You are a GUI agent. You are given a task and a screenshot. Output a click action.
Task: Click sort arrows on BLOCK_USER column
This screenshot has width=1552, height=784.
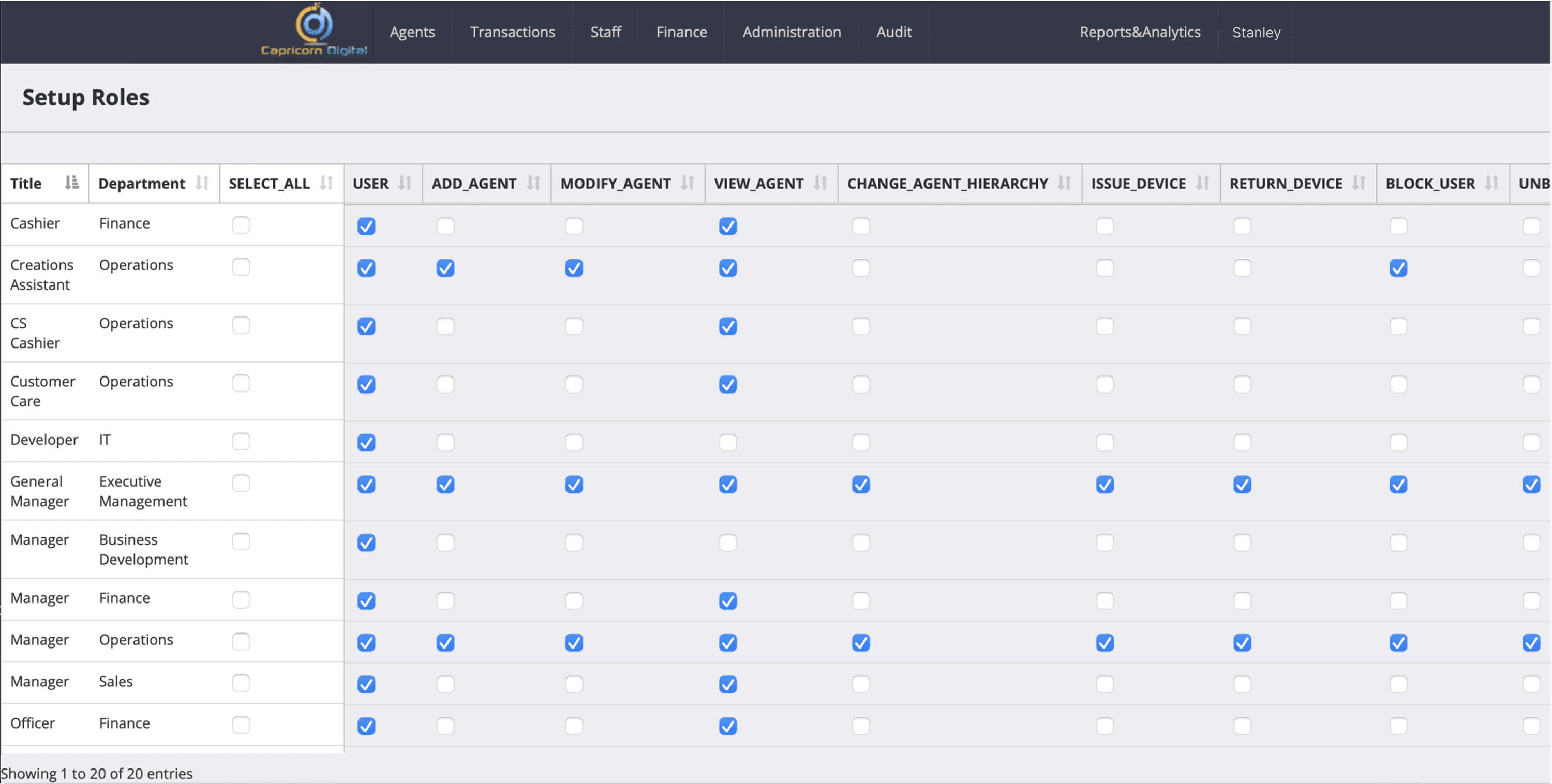click(1492, 183)
